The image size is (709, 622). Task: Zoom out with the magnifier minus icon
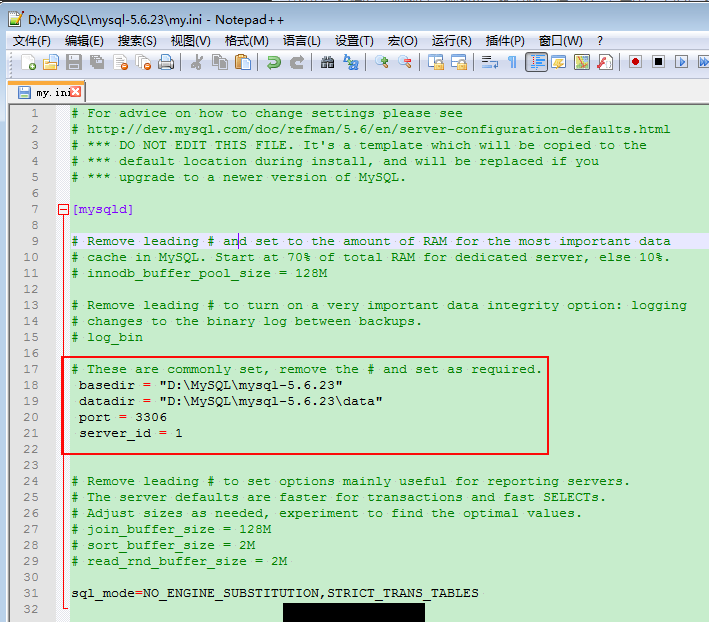click(x=405, y=62)
